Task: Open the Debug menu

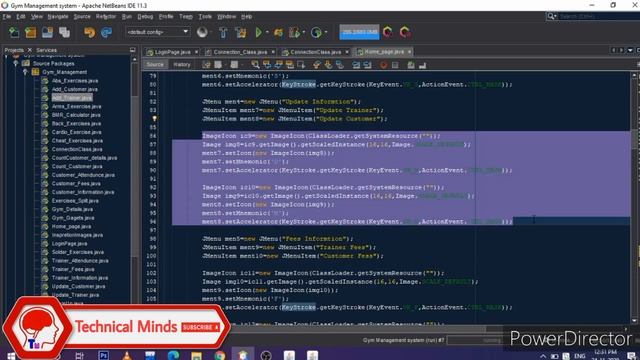Action: (145, 16)
